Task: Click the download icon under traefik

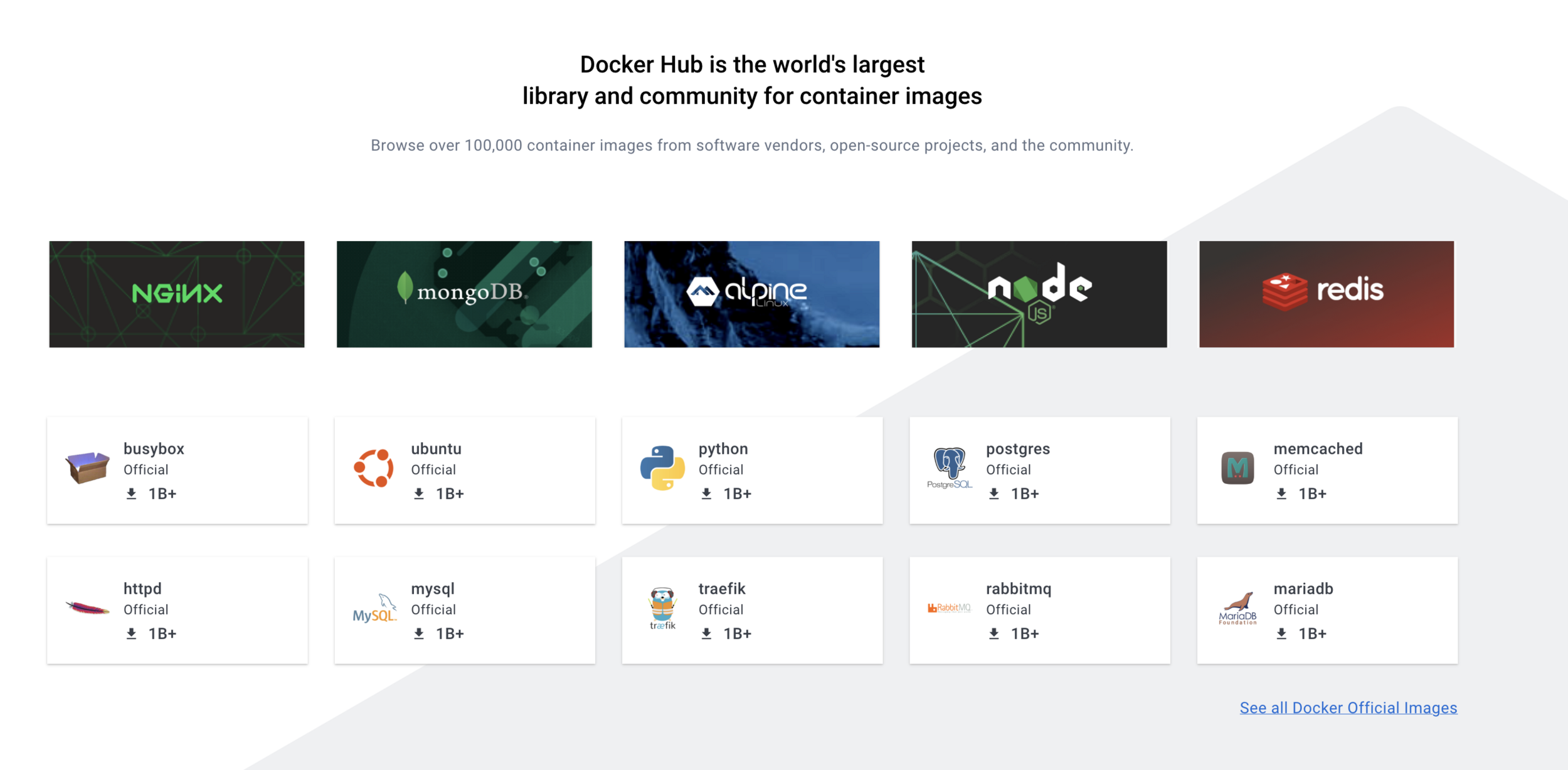Action: coord(706,634)
